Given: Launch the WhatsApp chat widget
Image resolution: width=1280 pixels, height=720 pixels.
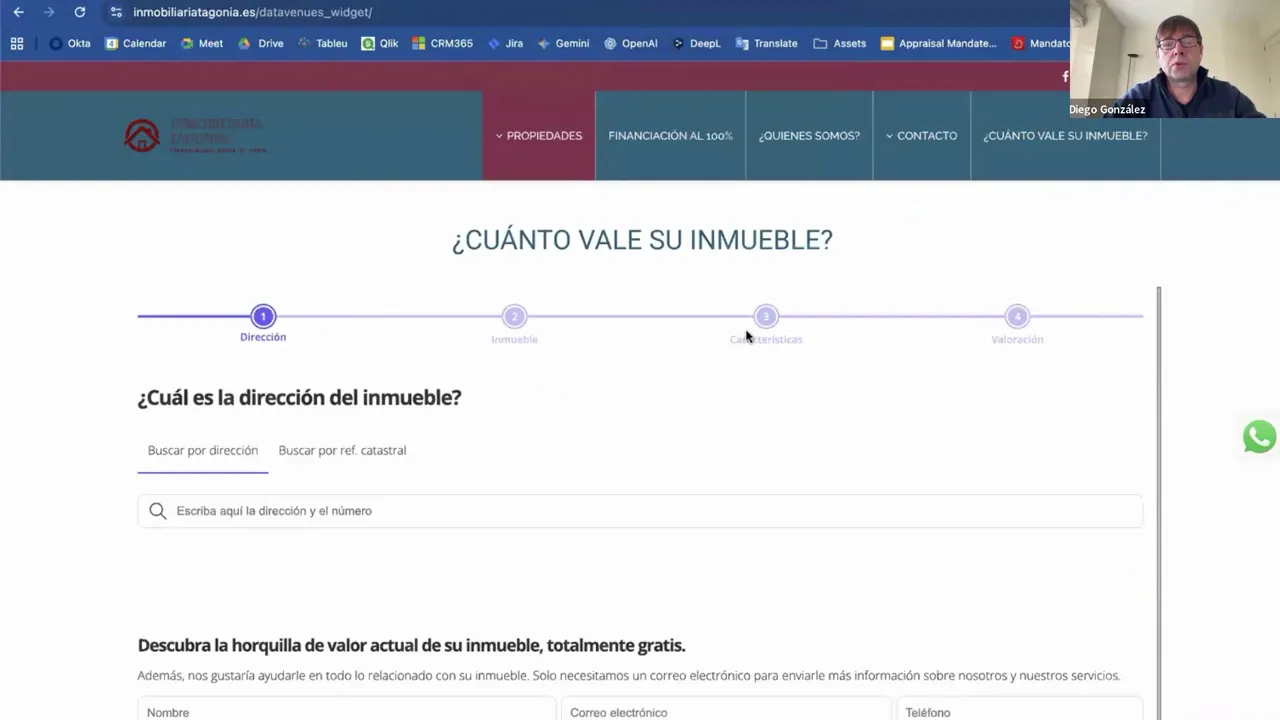Looking at the screenshot, I should point(1258,437).
